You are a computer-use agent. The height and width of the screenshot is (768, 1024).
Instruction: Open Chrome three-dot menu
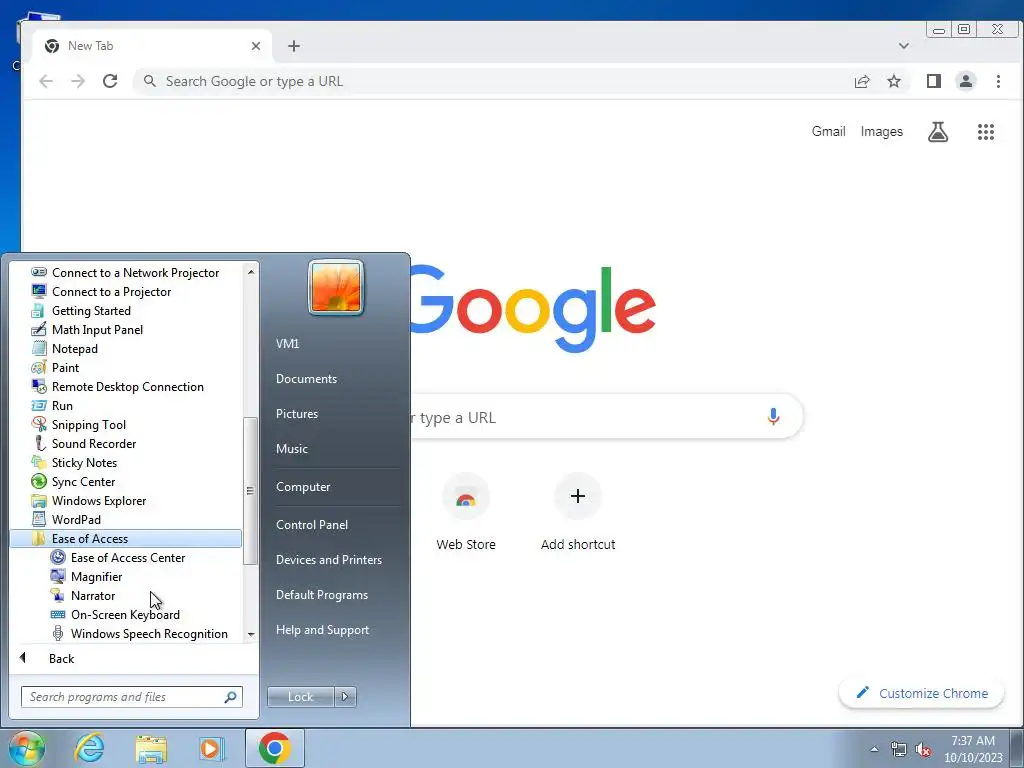(998, 81)
